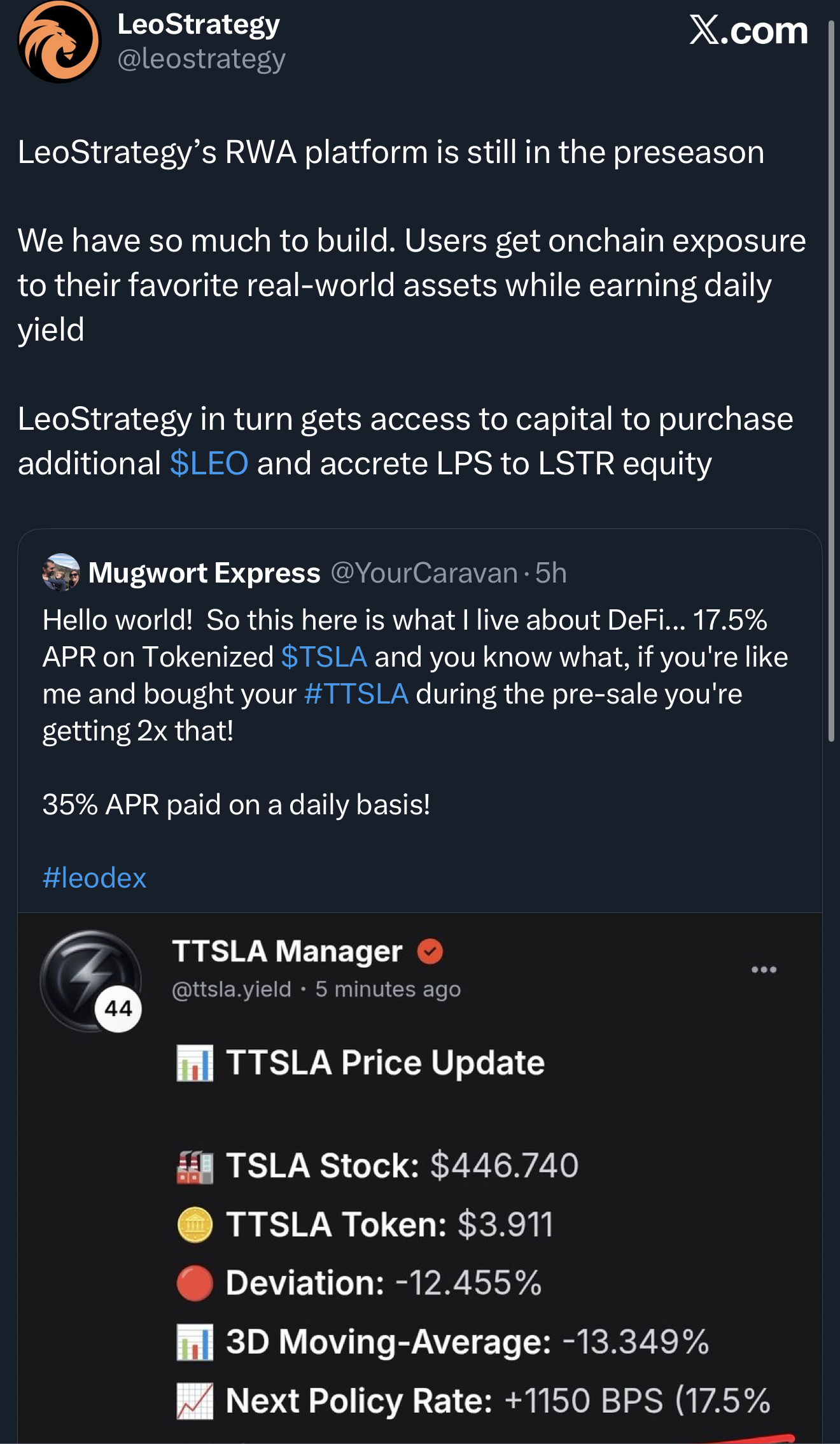This screenshot has height=1444, width=840.
Task: Tap the bar chart icon beside Price Update
Action: coord(195,1063)
